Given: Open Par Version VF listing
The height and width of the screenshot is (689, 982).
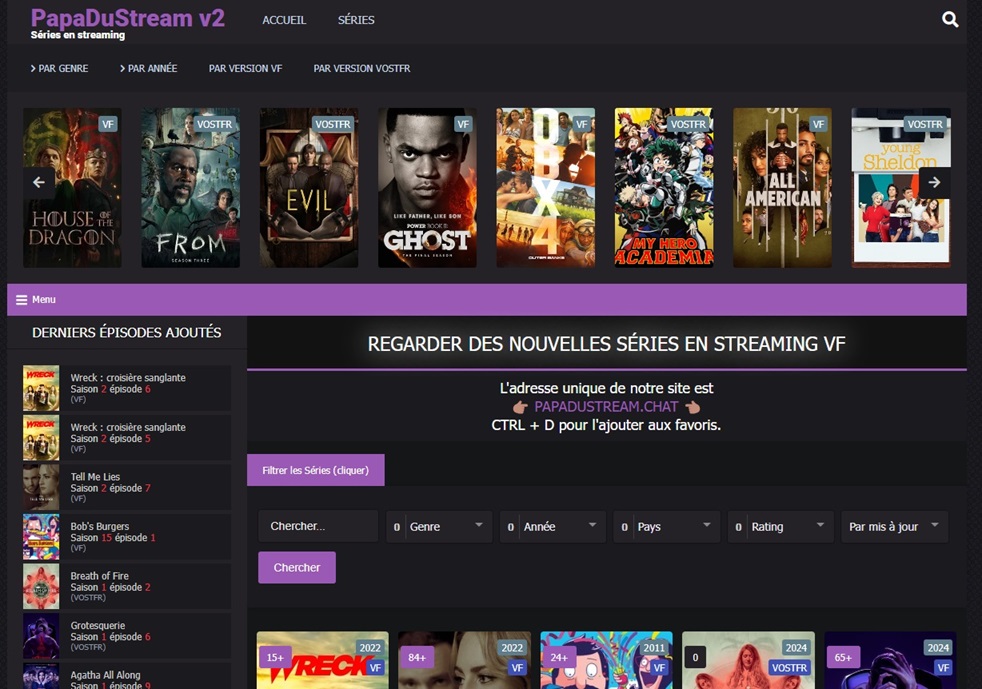Looking at the screenshot, I should point(246,68).
